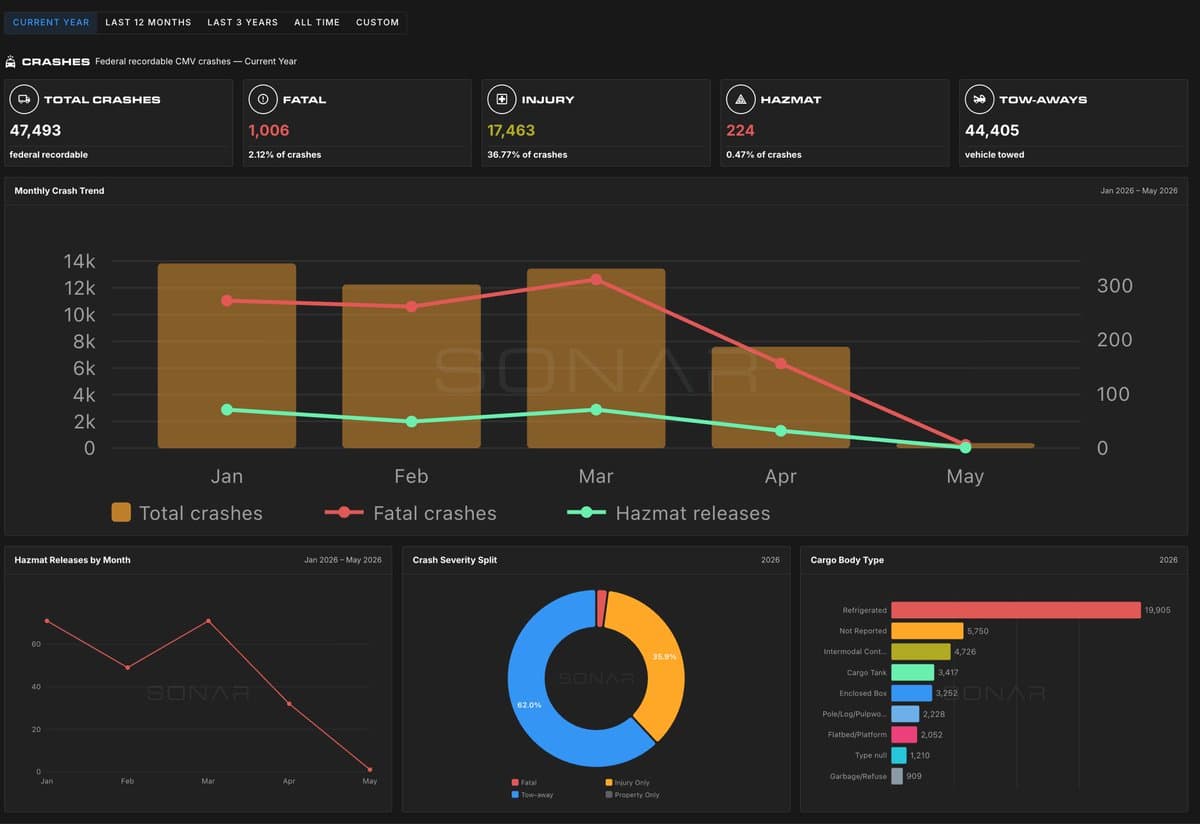Click the April total crashes bar
This screenshot has width=1200, height=824.
click(781, 397)
